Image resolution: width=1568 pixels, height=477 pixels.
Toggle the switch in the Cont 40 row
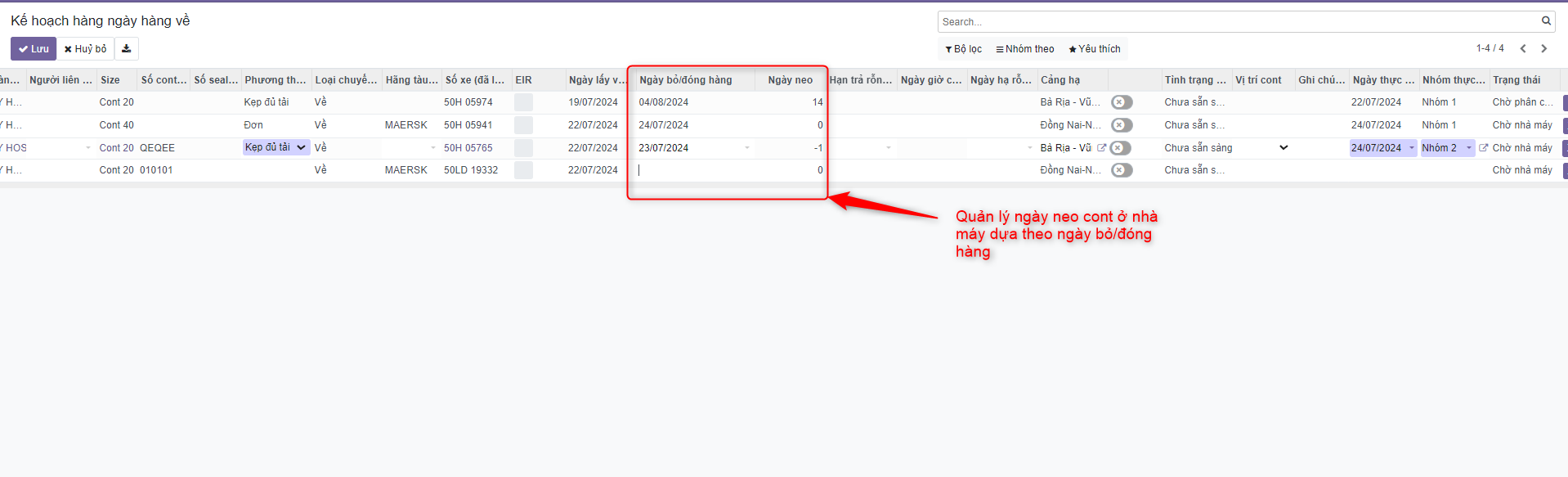[1122, 125]
